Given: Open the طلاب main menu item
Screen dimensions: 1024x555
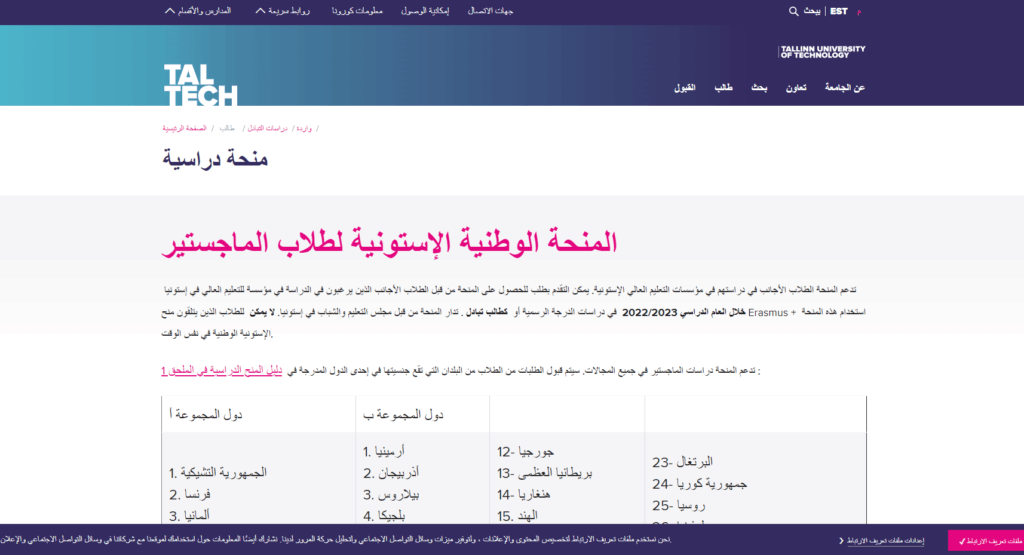Looking at the screenshot, I should (x=723, y=88).
